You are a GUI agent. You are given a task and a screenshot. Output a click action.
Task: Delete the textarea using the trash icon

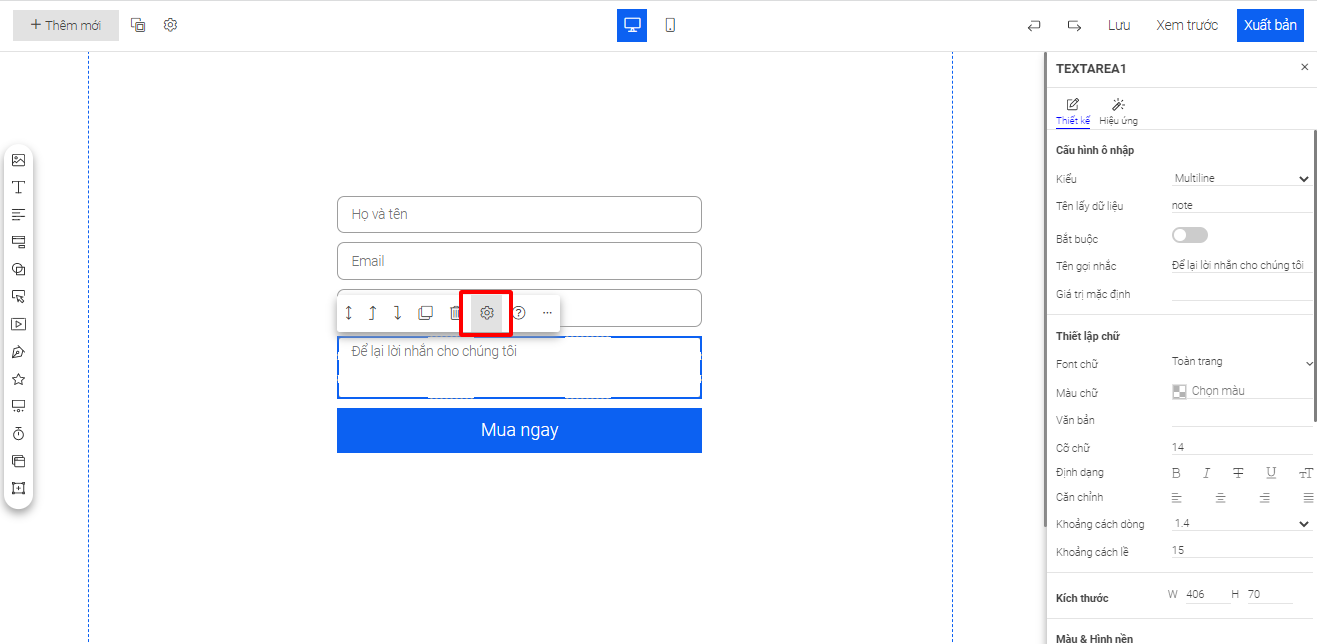[455, 313]
